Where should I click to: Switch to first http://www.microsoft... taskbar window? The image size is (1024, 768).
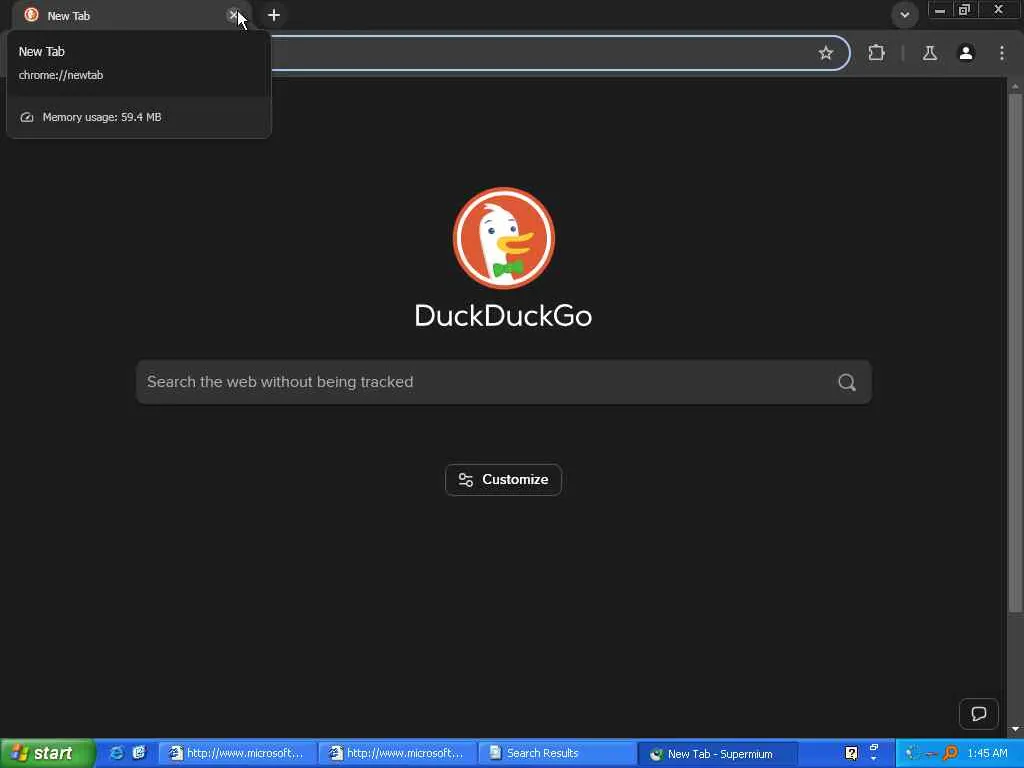click(x=236, y=754)
